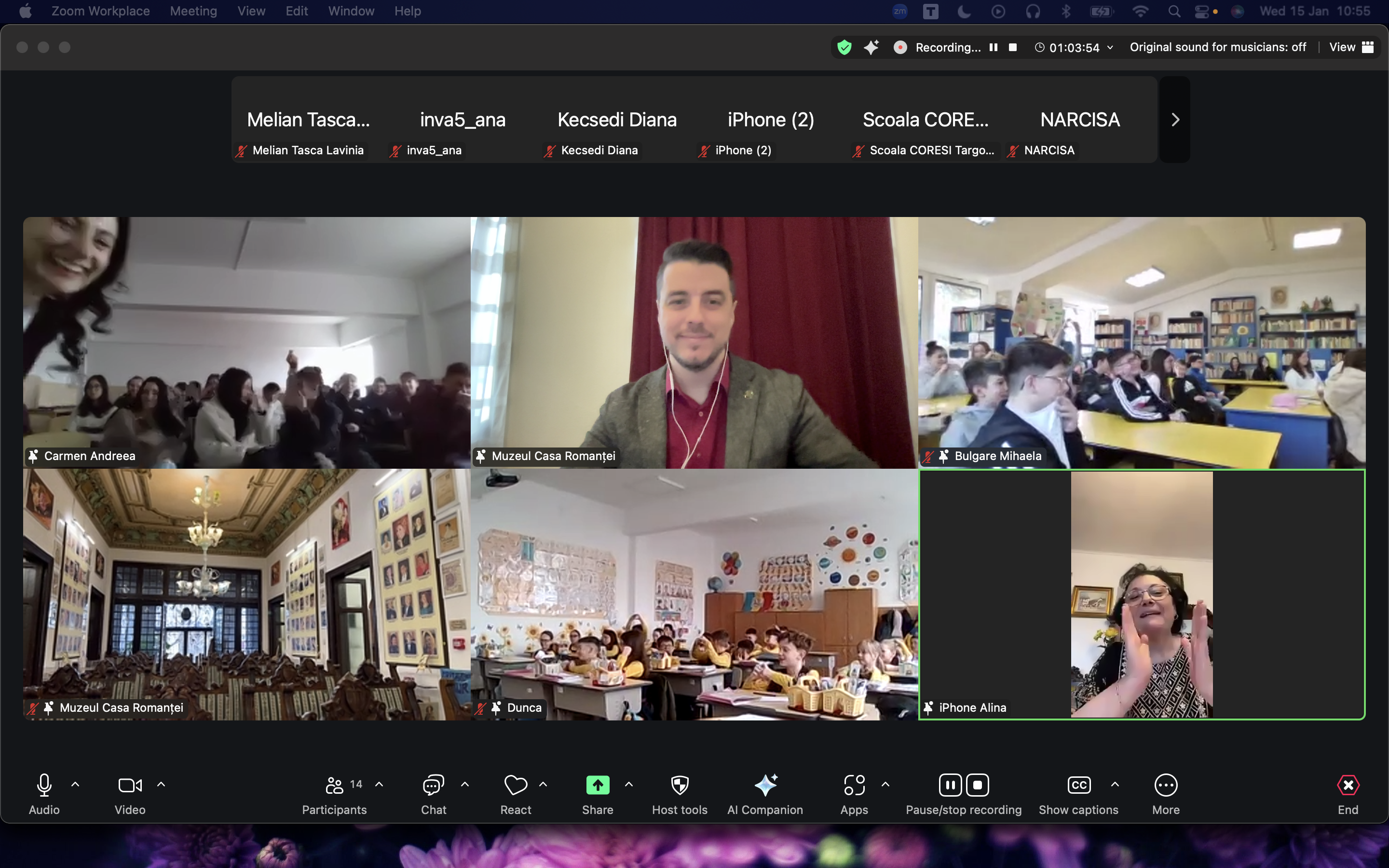Open the Chat panel icon

[x=434, y=785]
